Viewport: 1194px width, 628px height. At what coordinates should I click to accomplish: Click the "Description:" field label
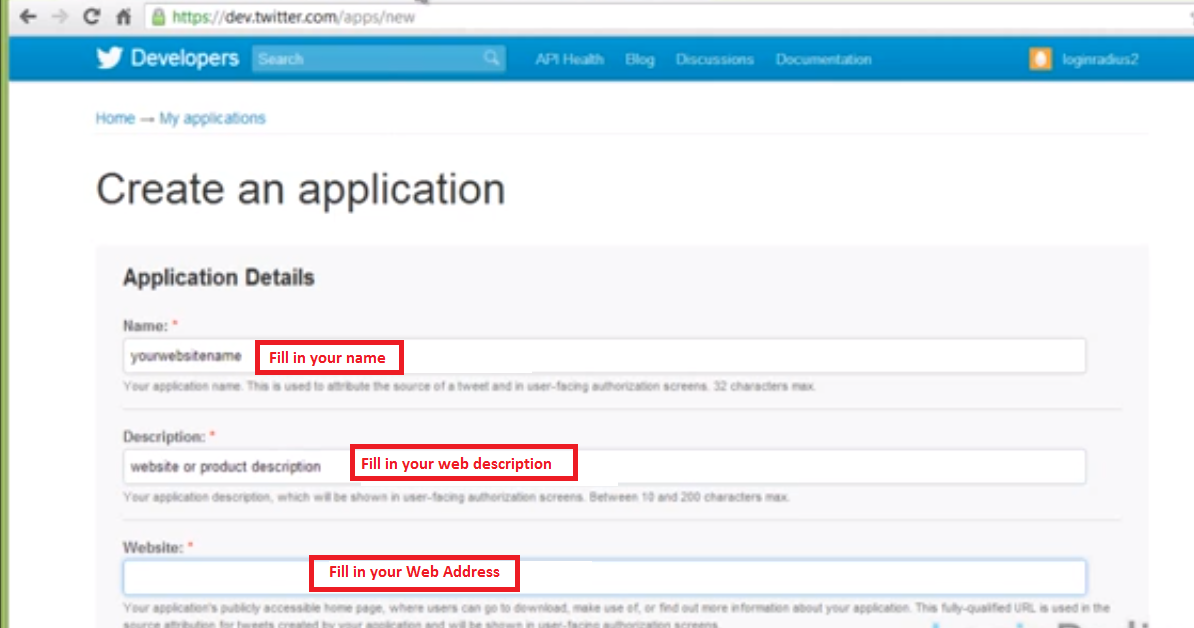(164, 437)
